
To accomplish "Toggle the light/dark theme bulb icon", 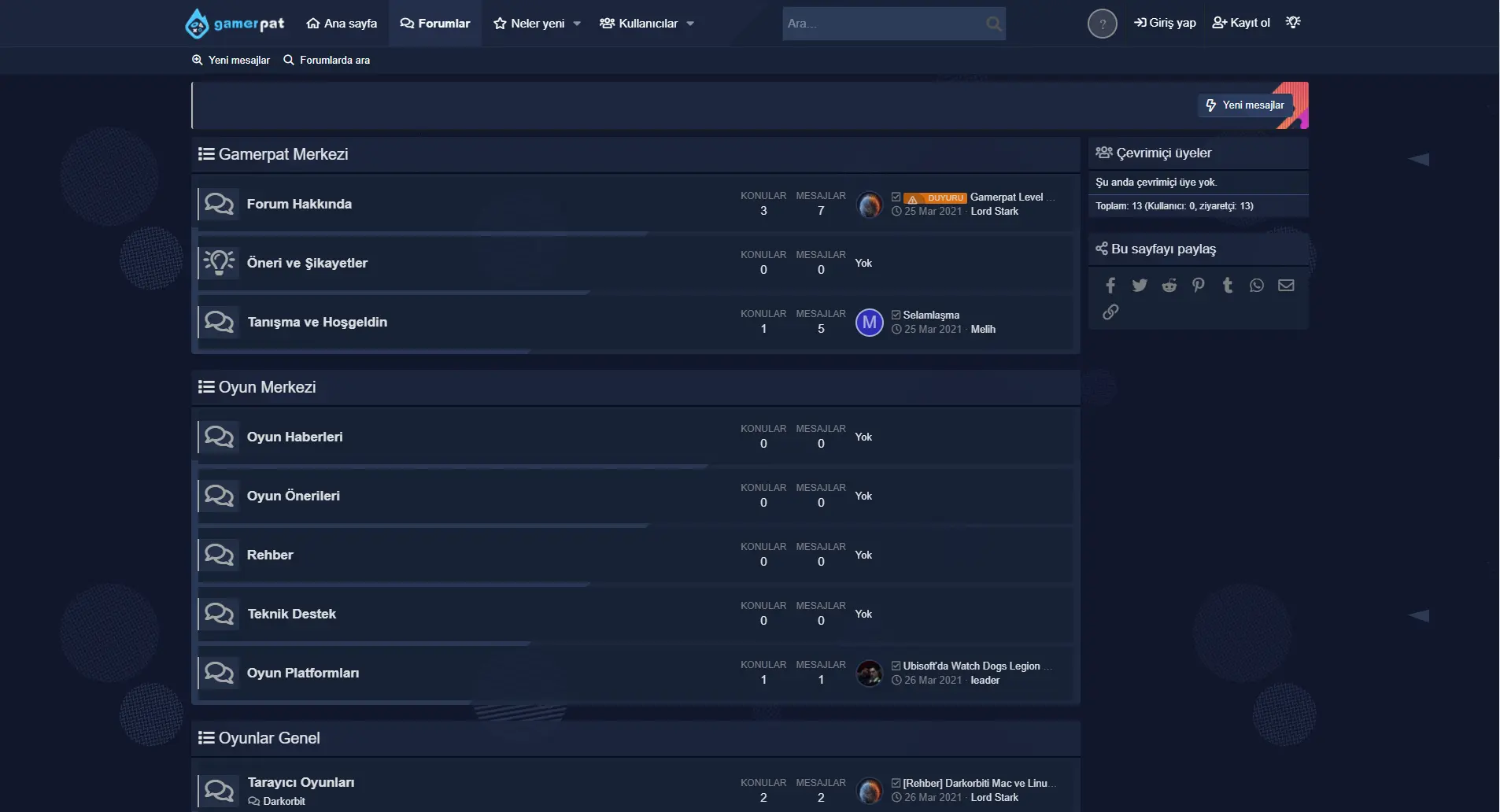I will (1293, 22).
